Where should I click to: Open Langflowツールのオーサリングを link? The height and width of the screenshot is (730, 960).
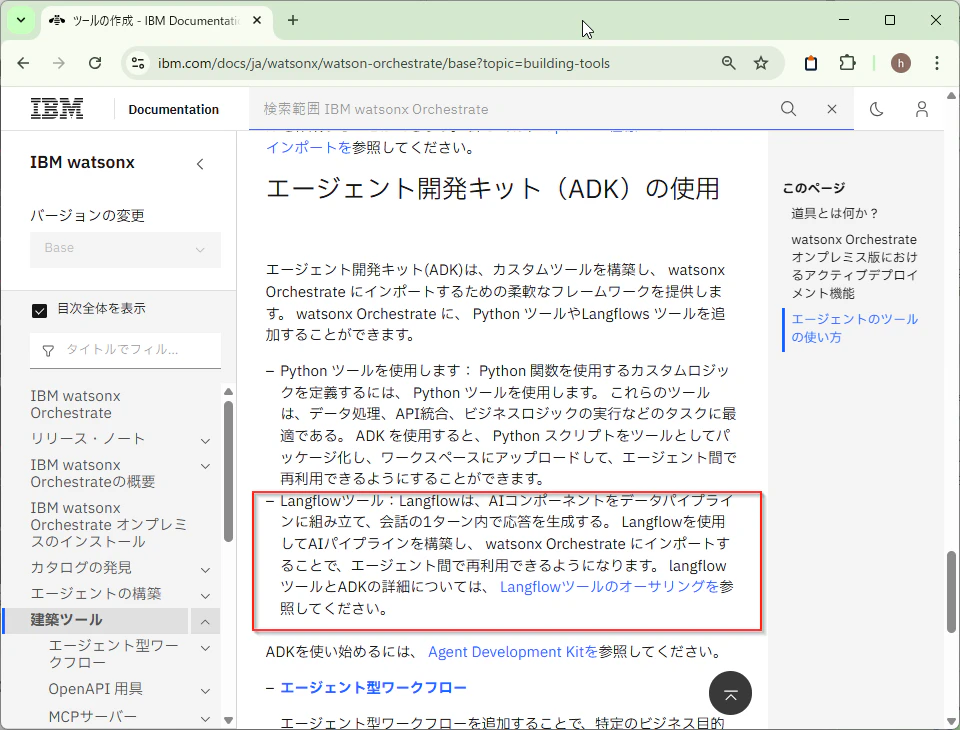[610, 587]
